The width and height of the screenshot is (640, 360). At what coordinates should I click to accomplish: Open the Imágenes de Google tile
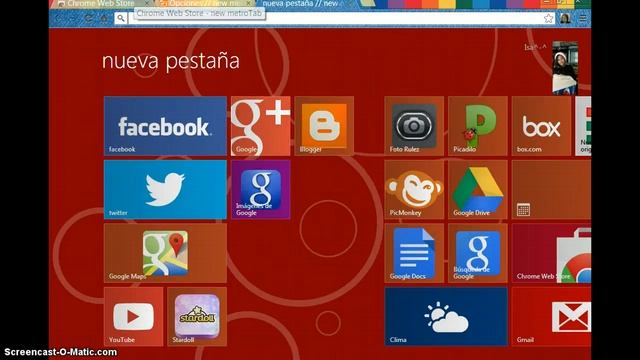point(260,189)
